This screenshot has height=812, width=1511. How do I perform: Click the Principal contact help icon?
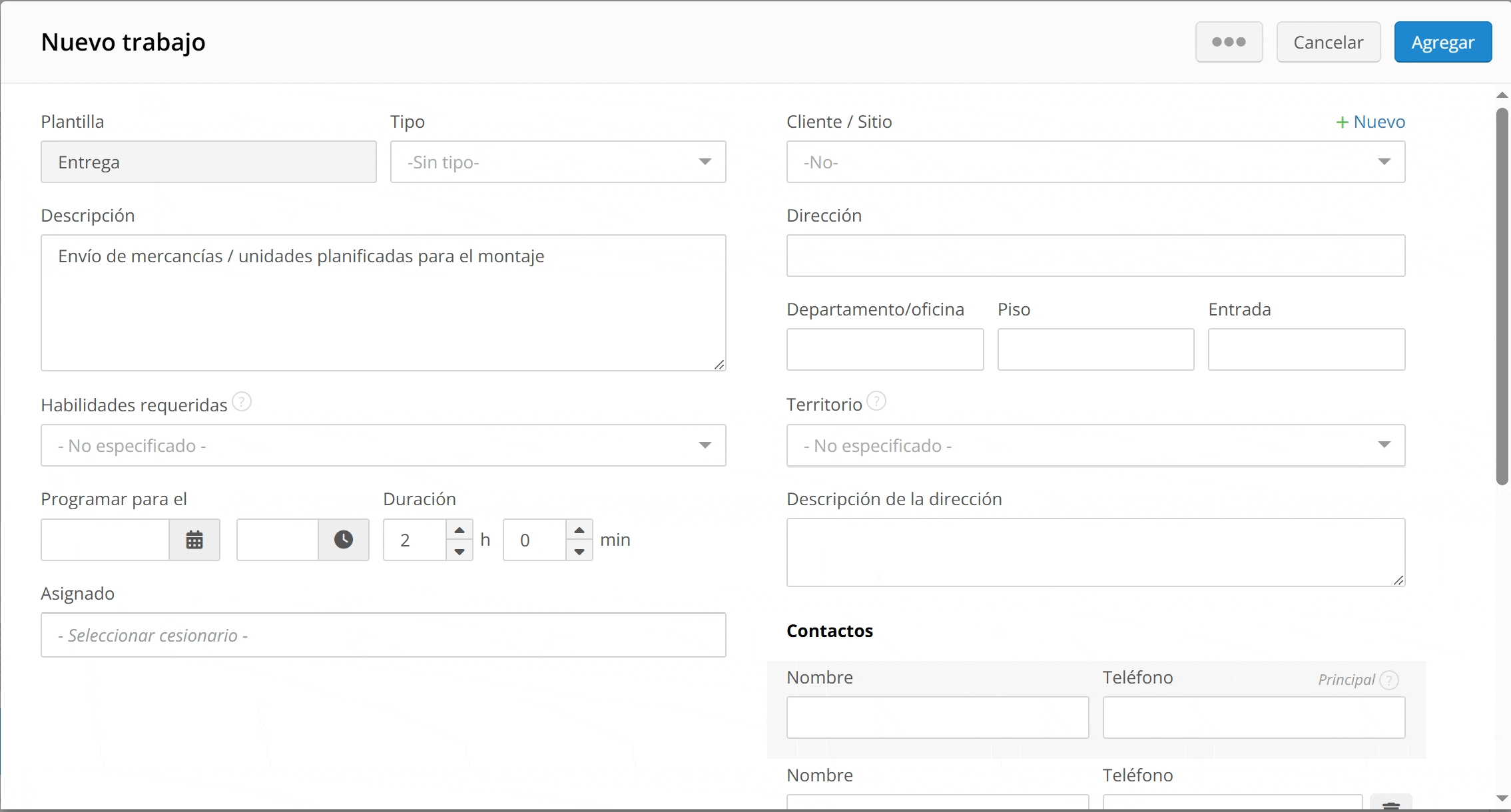tap(1388, 680)
